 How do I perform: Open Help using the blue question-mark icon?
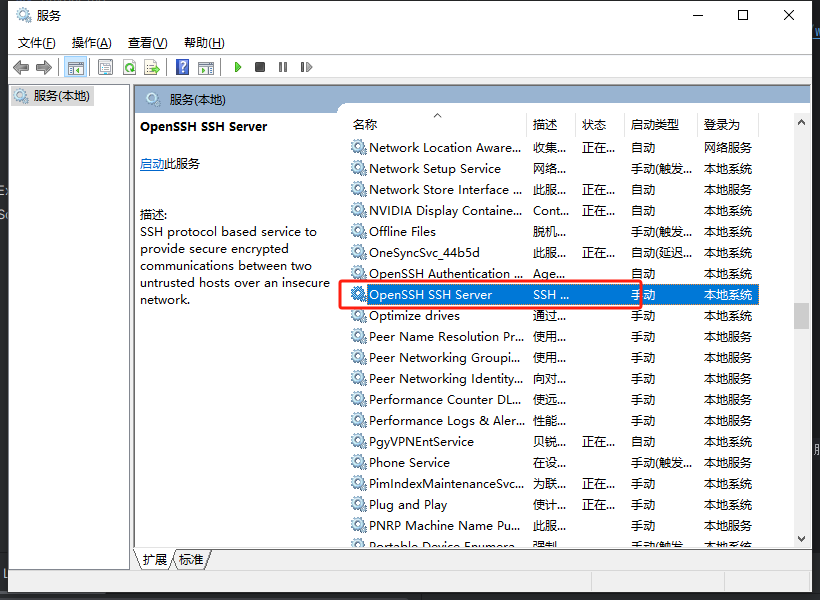[182, 67]
